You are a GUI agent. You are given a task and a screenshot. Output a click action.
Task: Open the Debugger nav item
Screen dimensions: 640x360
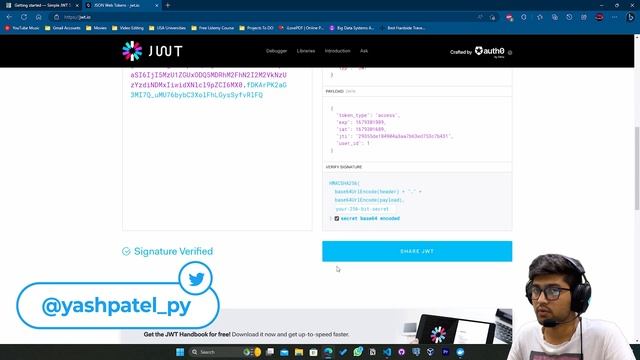[x=276, y=51]
